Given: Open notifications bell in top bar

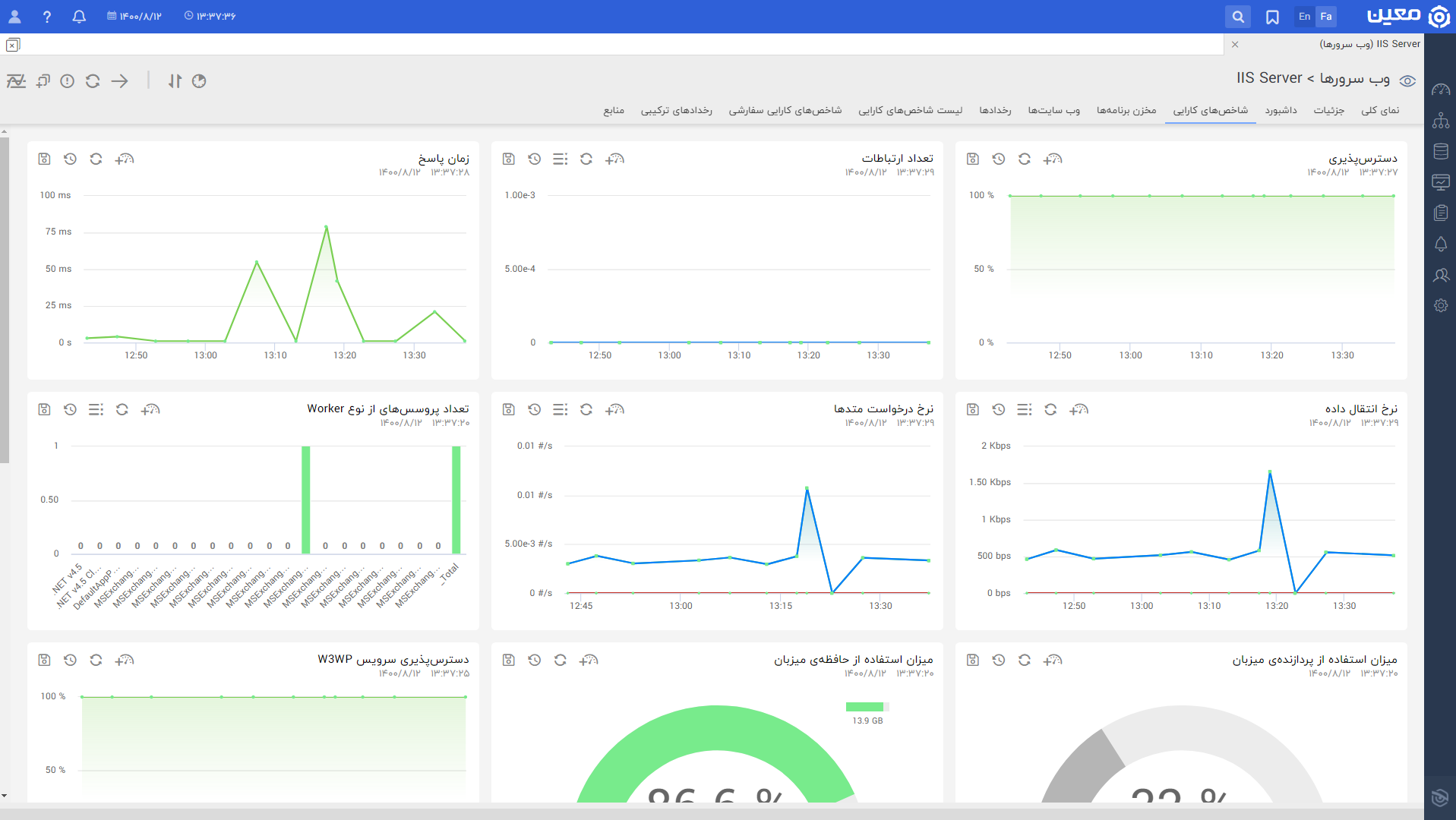Looking at the screenshot, I should pos(79,16).
